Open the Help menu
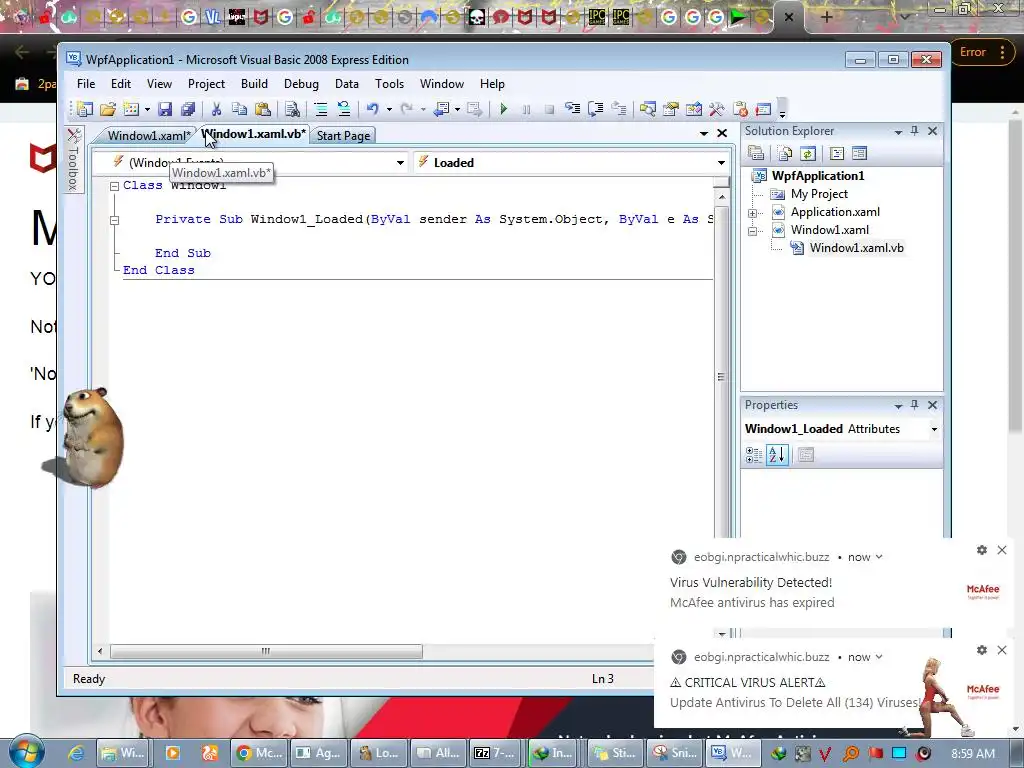1024x768 pixels. pos(492,84)
